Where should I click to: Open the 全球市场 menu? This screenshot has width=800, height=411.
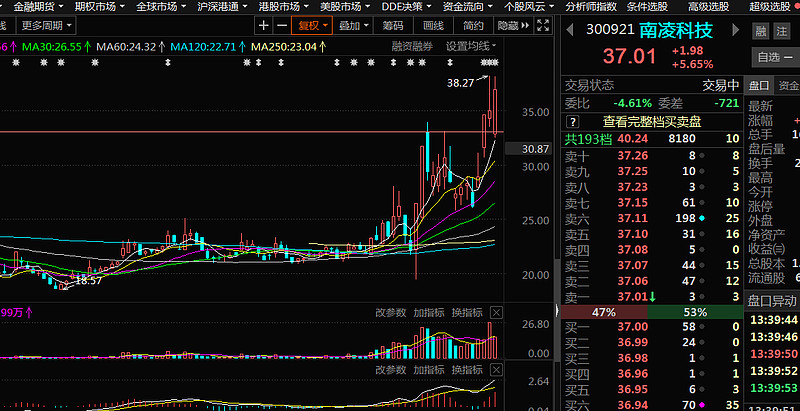[x=161, y=7]
